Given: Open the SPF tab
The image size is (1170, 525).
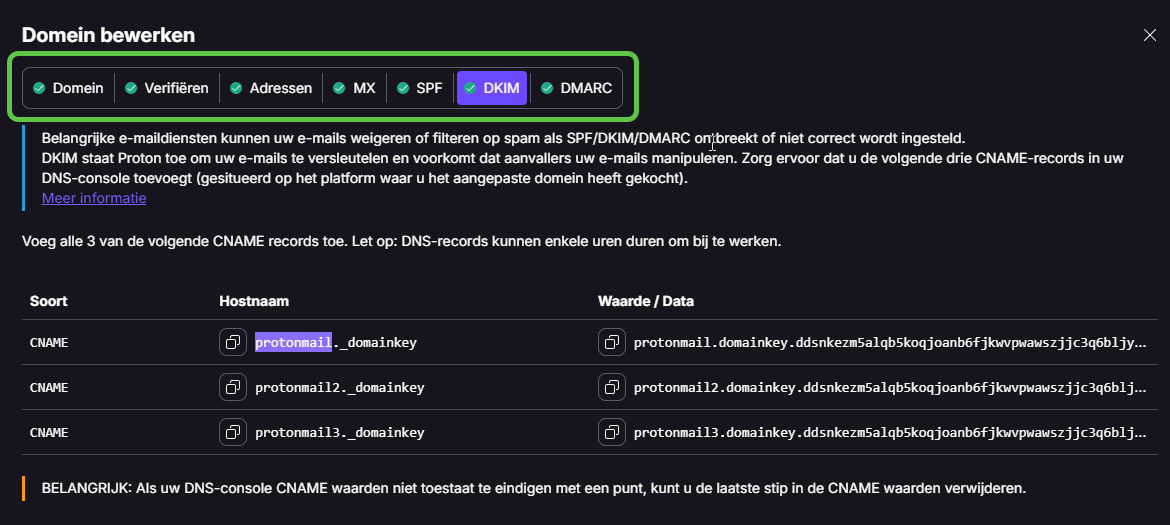Looking at the screenshot, I should coord(420,88).
